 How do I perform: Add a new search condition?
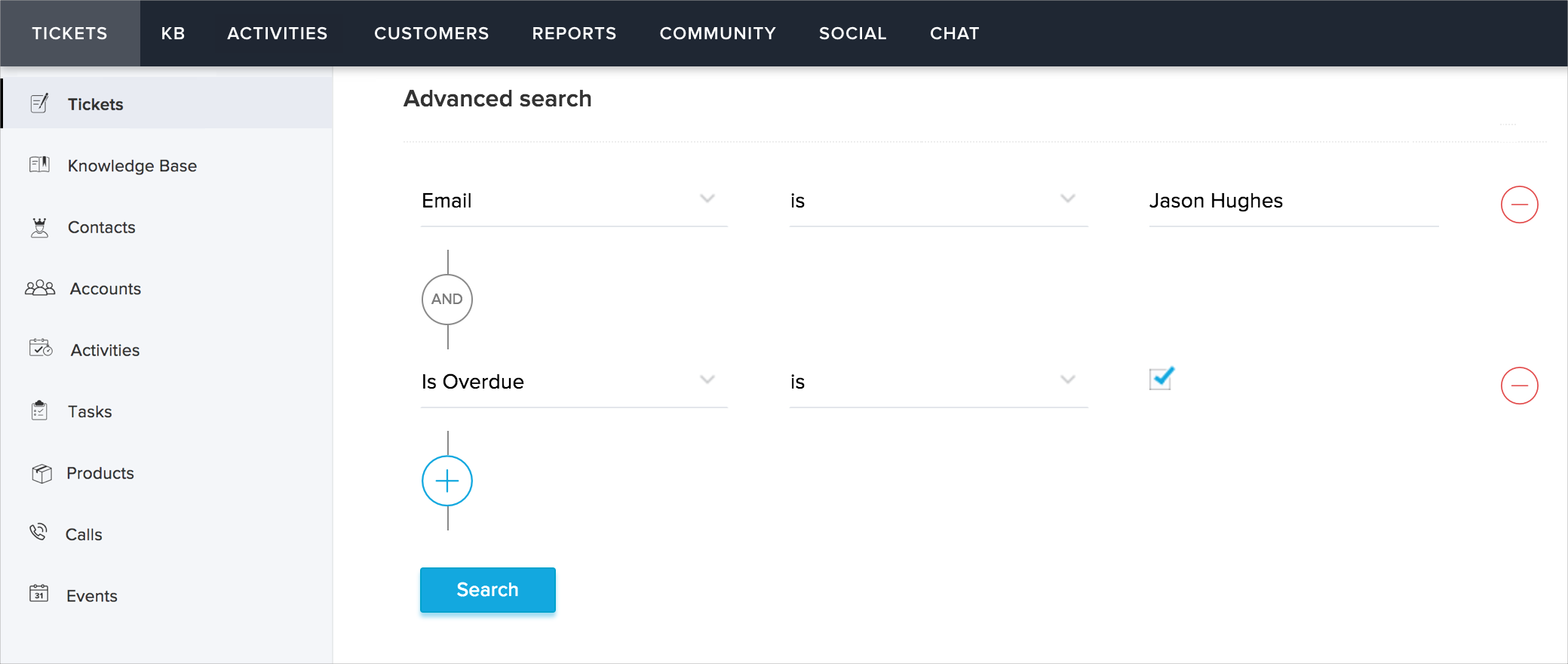click(447, 481)
